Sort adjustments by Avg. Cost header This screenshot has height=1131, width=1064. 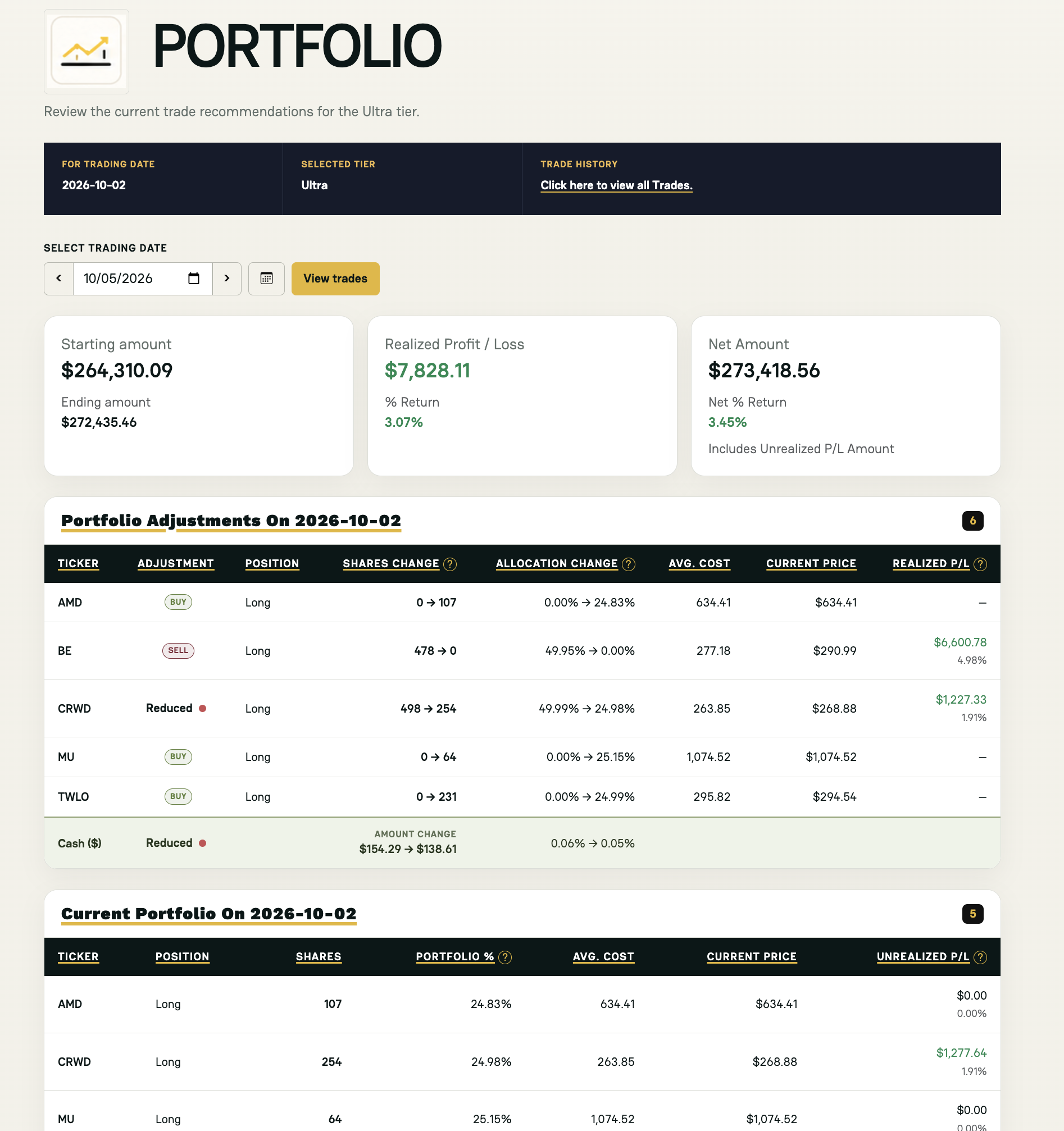(699, 563)
